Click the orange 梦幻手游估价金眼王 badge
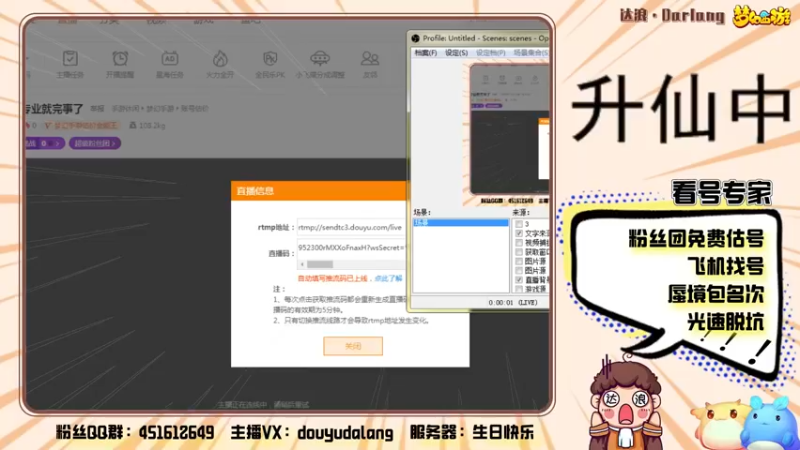This screenshot has width=800, height=450. [x=82, y=126]
